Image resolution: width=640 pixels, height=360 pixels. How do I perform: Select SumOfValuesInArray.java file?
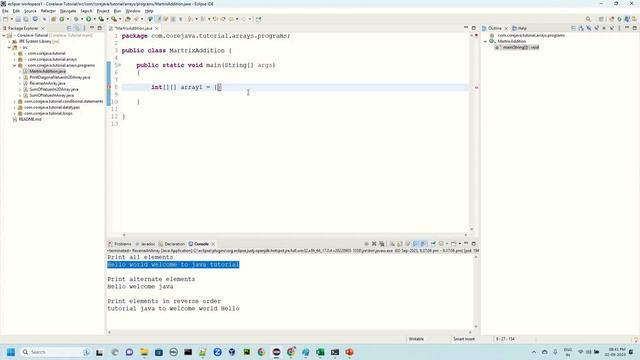coord(51,95)
